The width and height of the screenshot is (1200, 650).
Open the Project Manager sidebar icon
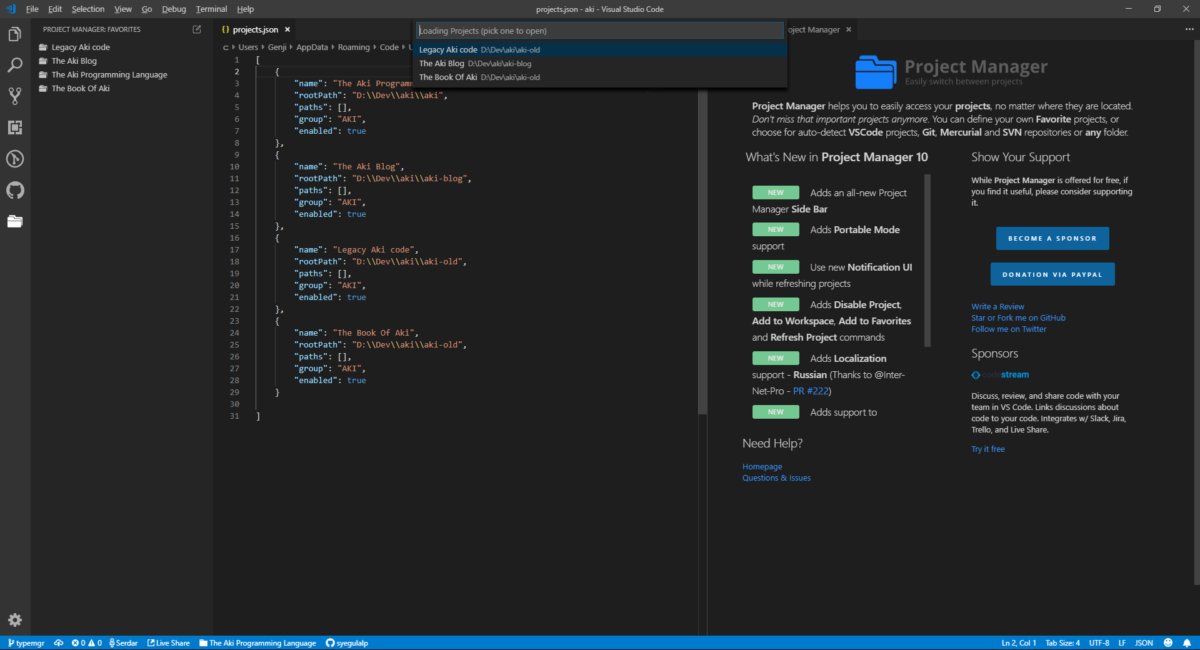15,221
